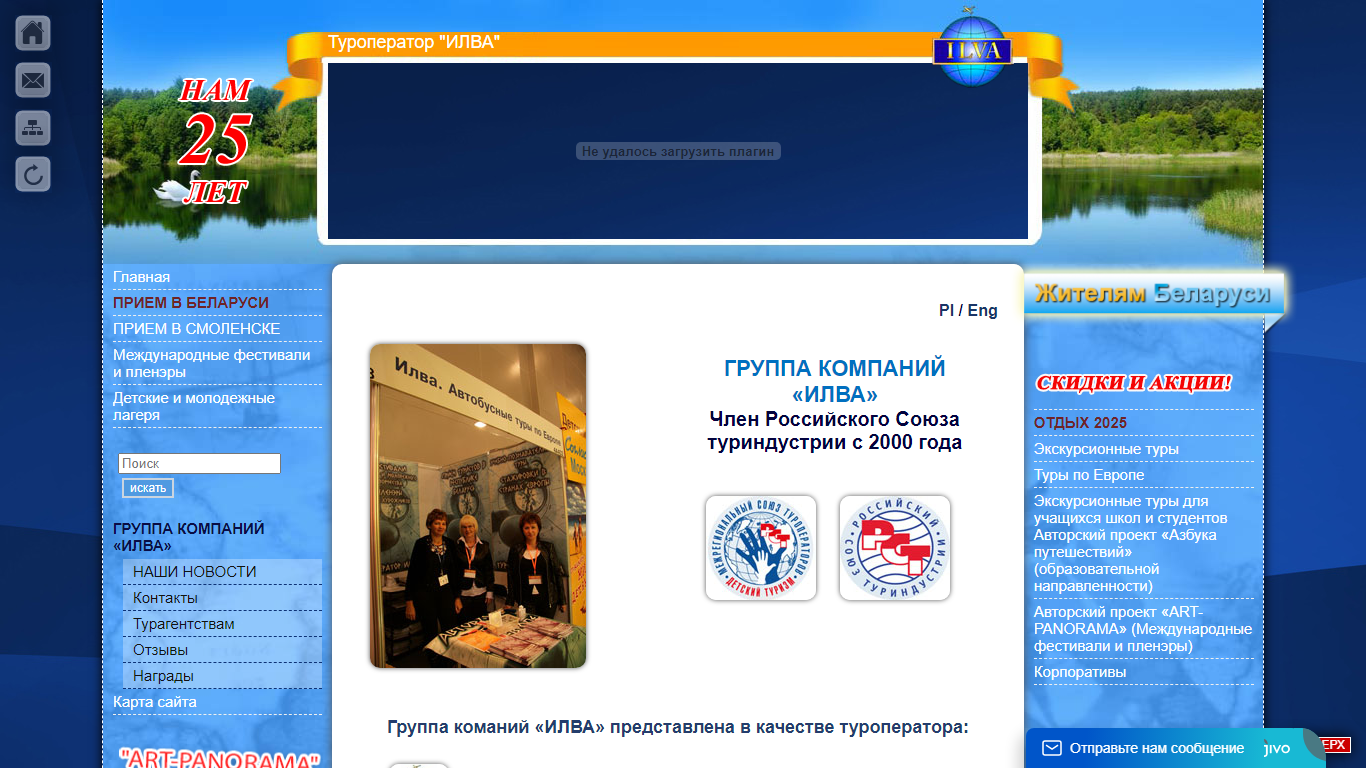
Task: Click into the Поиск search field
Action: 199,464
